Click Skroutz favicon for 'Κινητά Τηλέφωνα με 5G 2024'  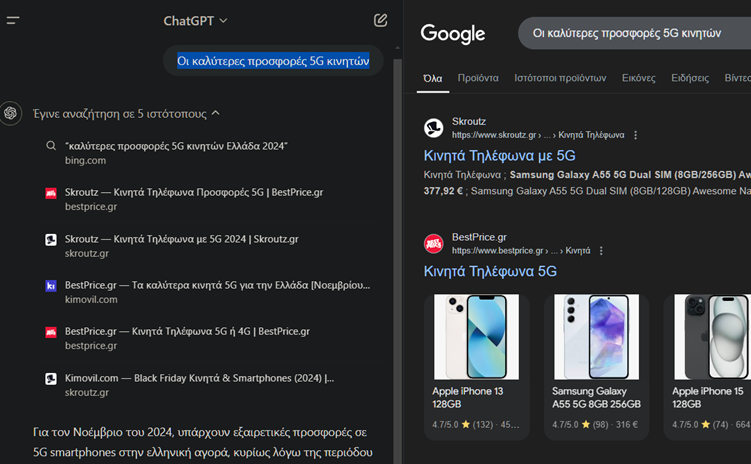(51, 239)
